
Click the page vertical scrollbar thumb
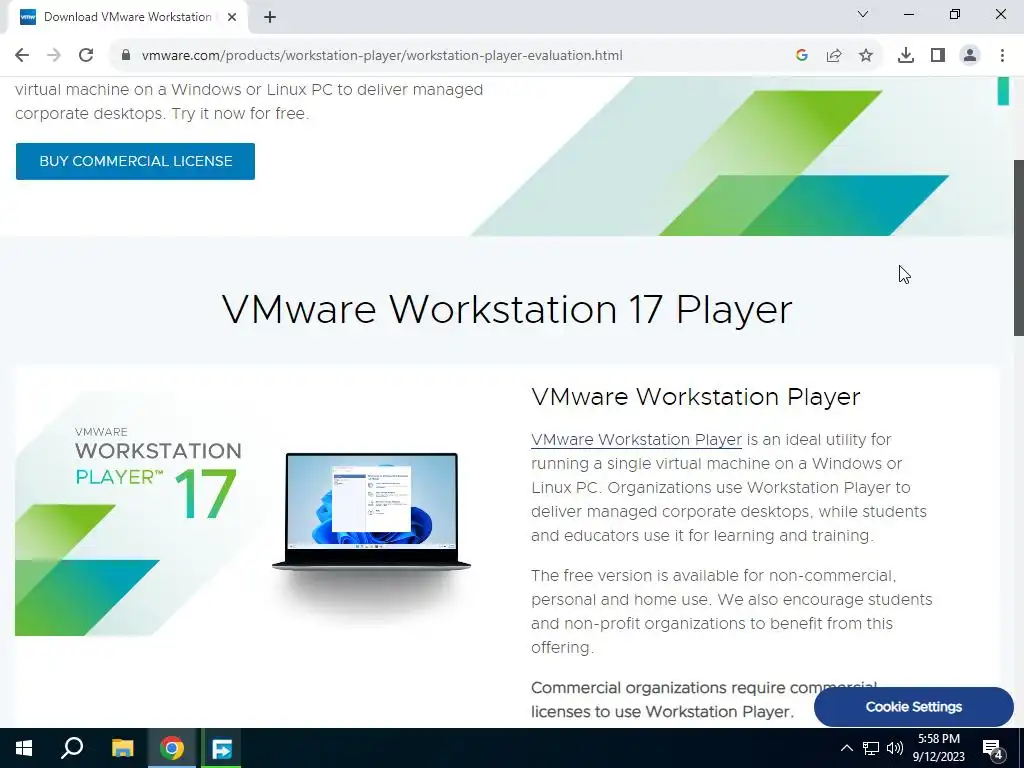1018,248
